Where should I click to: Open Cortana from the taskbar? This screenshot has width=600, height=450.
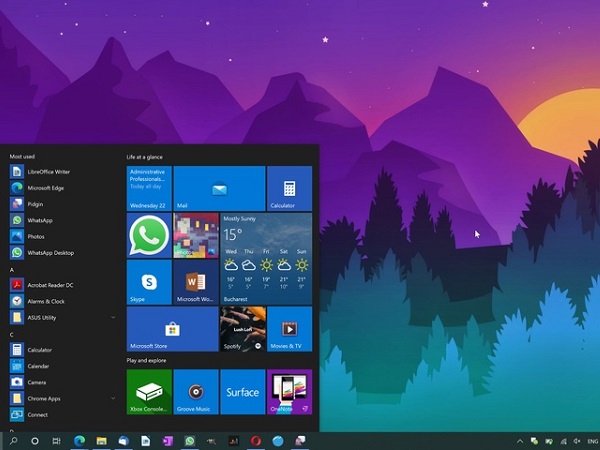click(35, 441)
